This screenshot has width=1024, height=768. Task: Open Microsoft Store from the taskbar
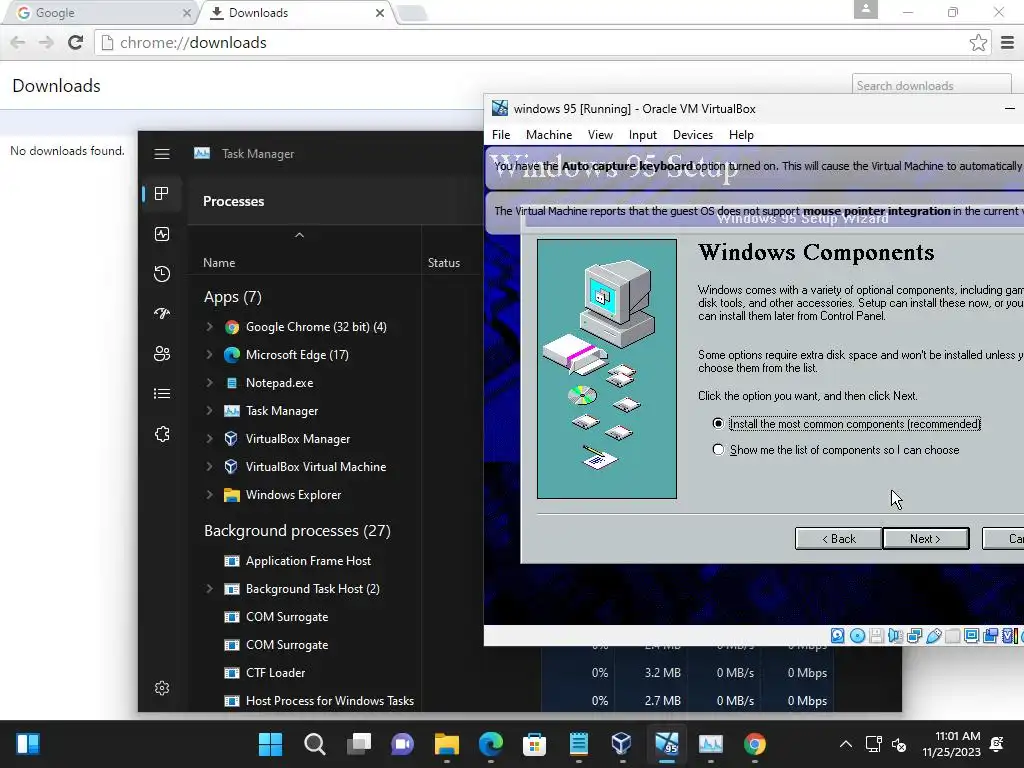[x=534, y=744]
